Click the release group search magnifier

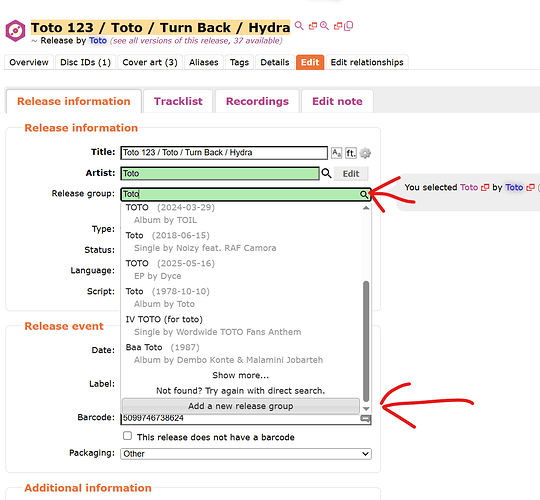[x=364, y=195]
